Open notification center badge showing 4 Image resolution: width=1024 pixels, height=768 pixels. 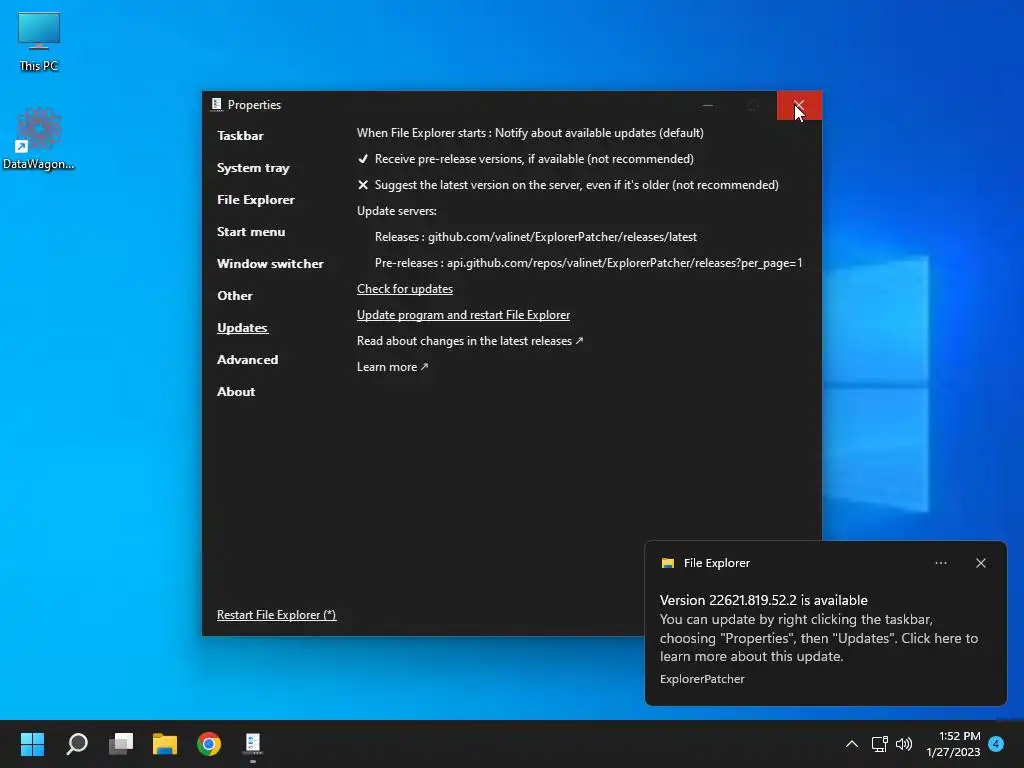(x=996, y=744)
